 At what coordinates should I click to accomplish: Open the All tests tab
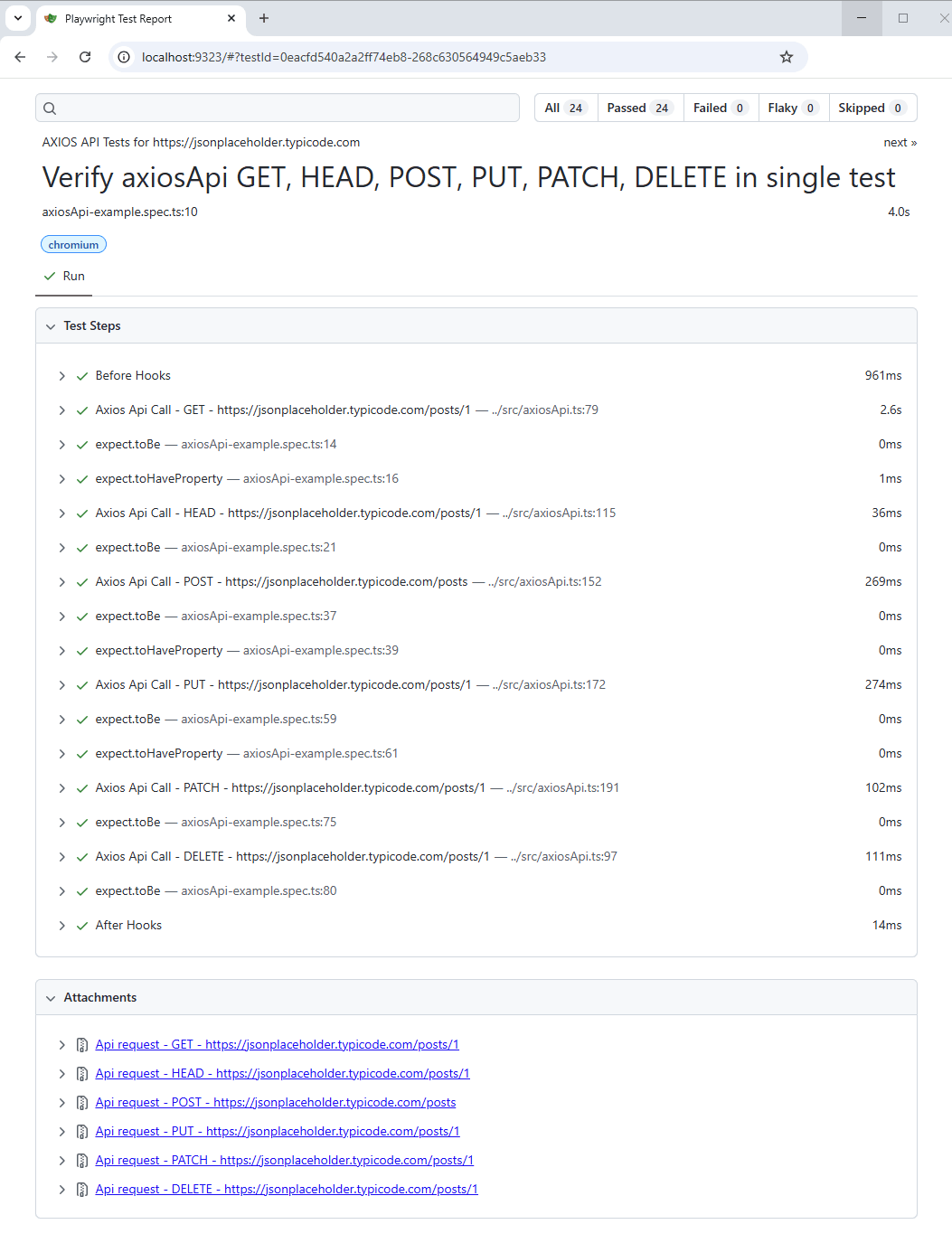click(564, 108)
